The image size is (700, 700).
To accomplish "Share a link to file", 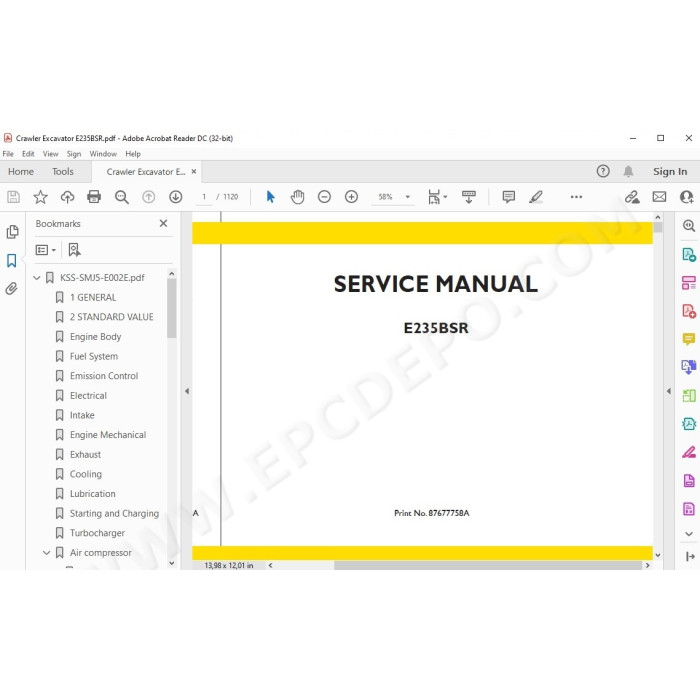I will tap(632, 197).
